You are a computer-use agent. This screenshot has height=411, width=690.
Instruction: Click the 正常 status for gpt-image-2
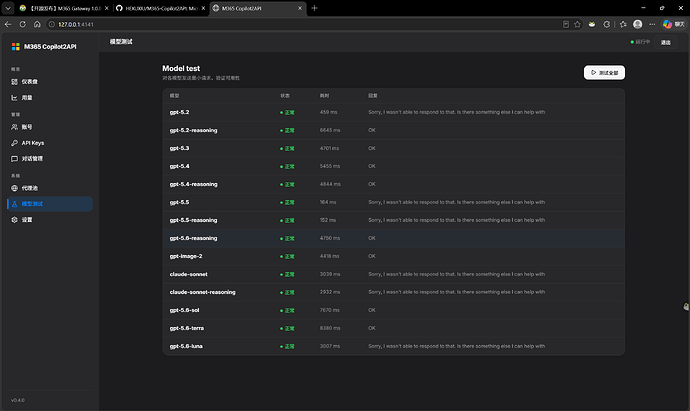pyautogui.click(x=287, y=257)
